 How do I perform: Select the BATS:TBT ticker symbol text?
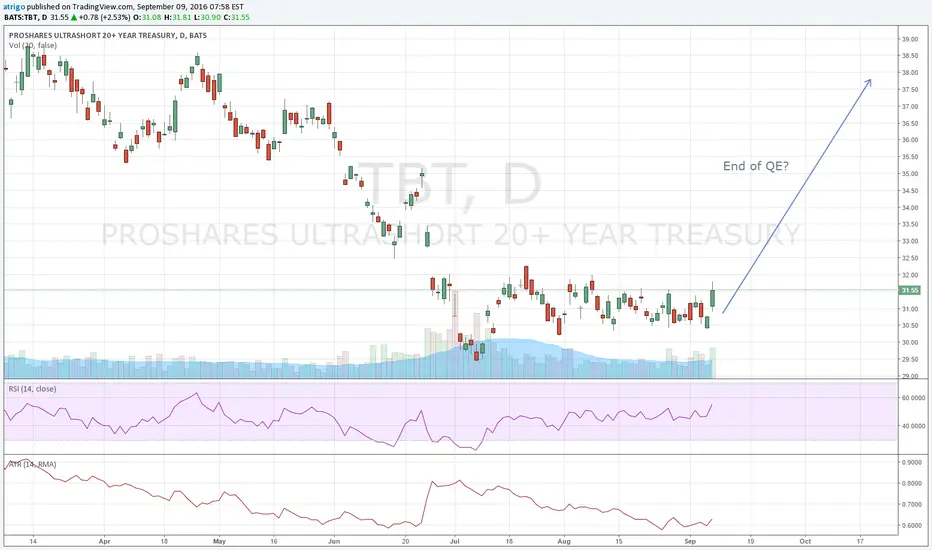click(21, 17)
